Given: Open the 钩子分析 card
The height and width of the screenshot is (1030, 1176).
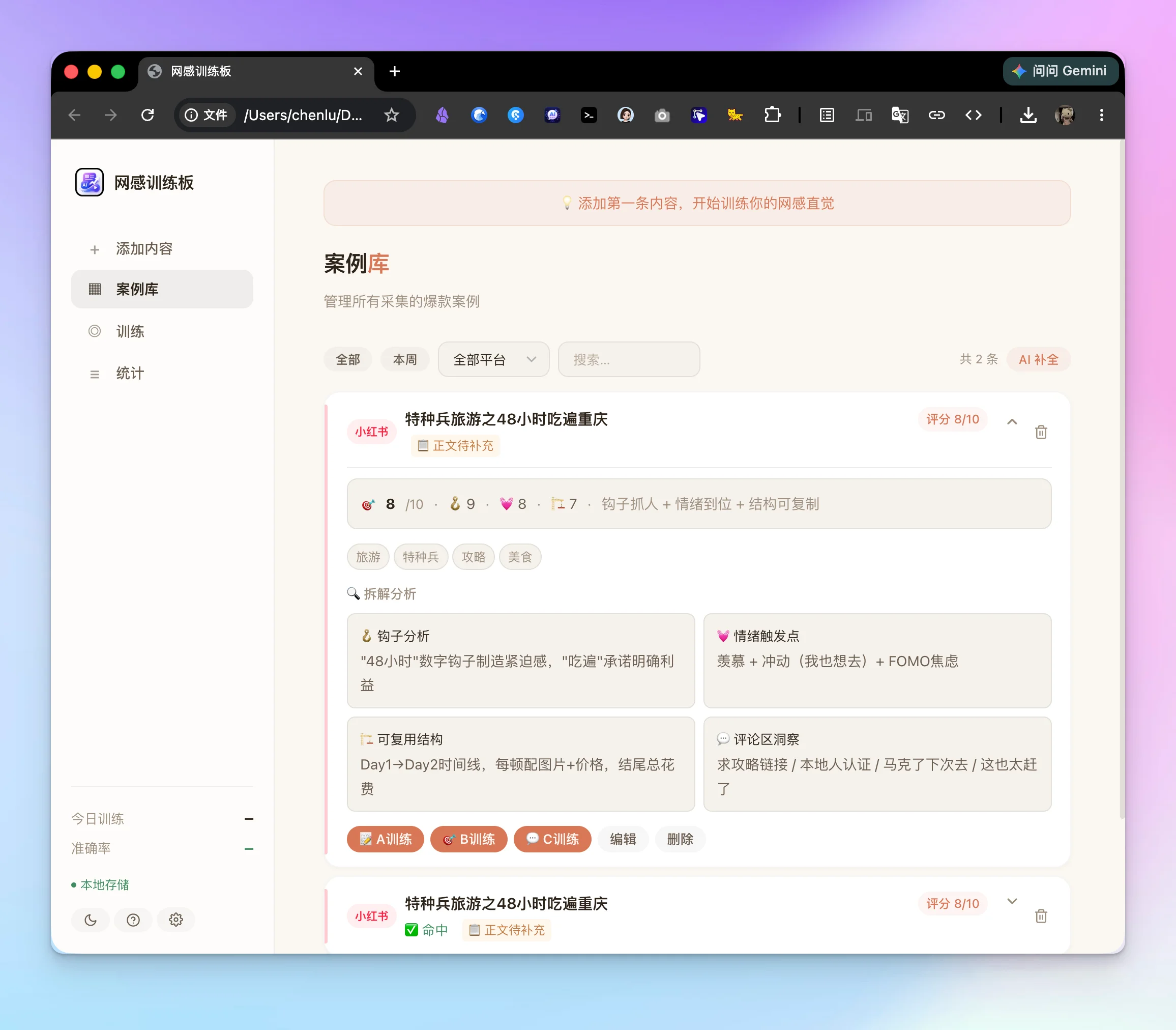Looking at the screenshot, I should click(521, 661).
